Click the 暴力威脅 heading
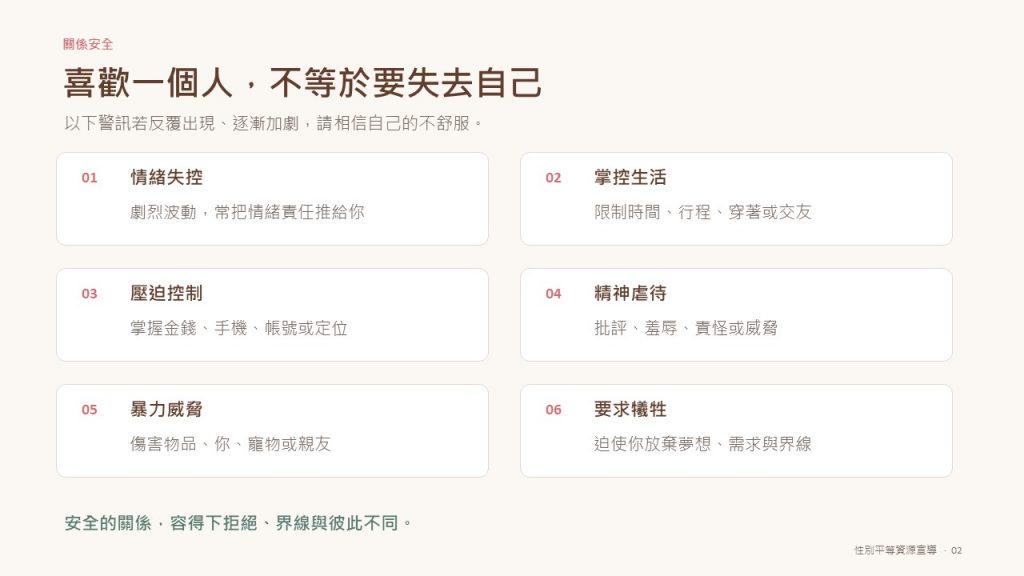This screenshot has width=1024, height=576. (167, 409)
